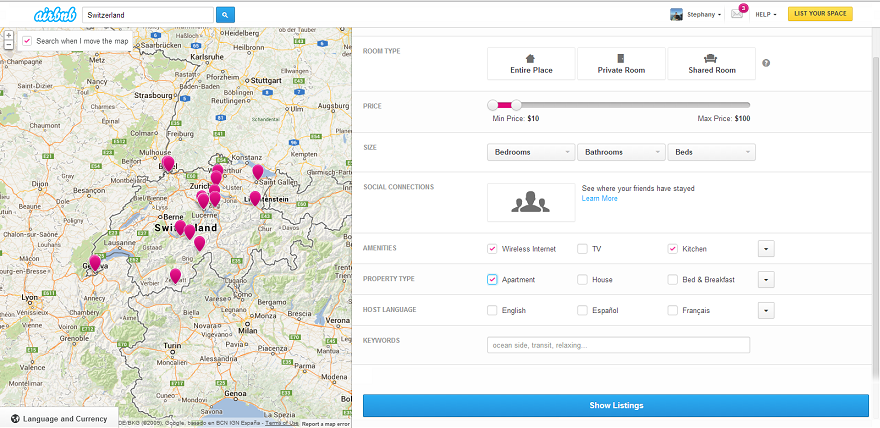Open the messages envelope icon
Image resolution: width=880 pixels, height=428 pixels.
pyautogui.click(x=737, y=15)
